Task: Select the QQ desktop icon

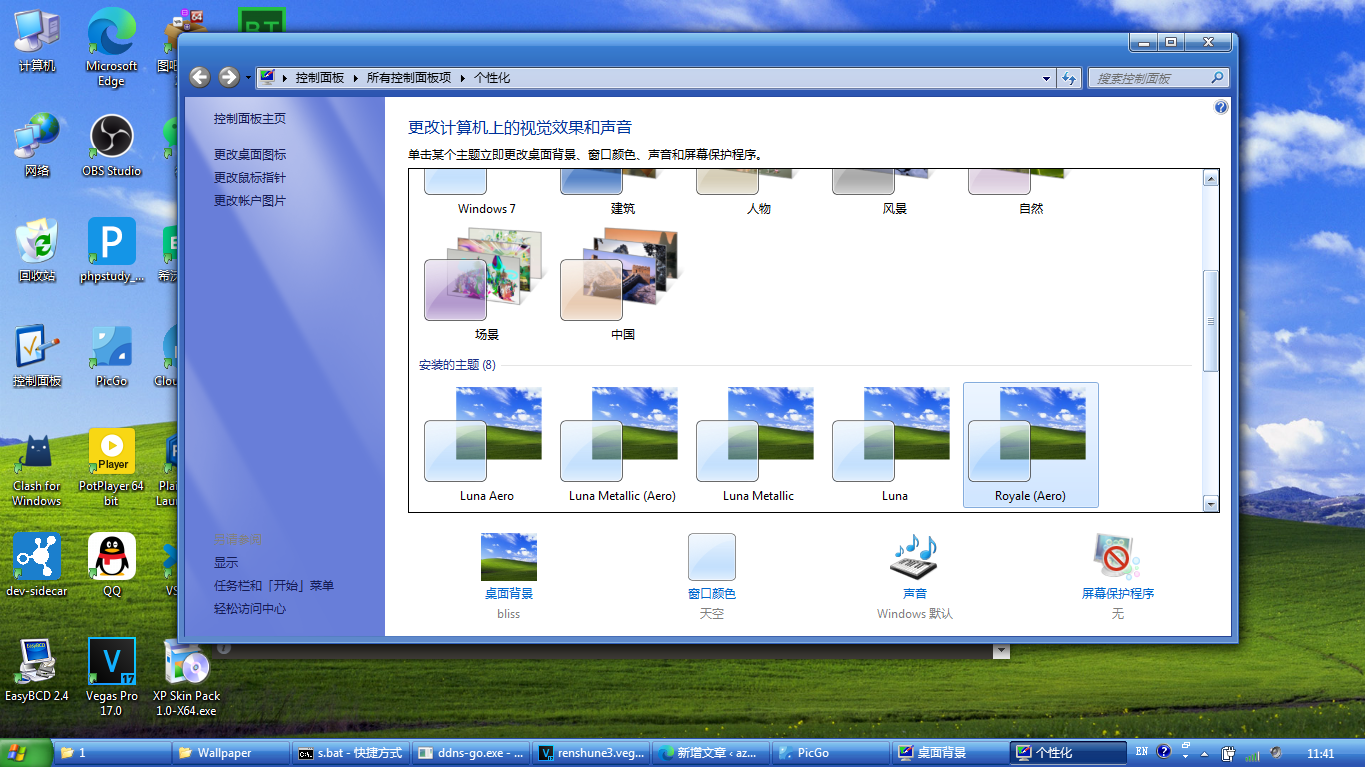Action: (111, 565)
